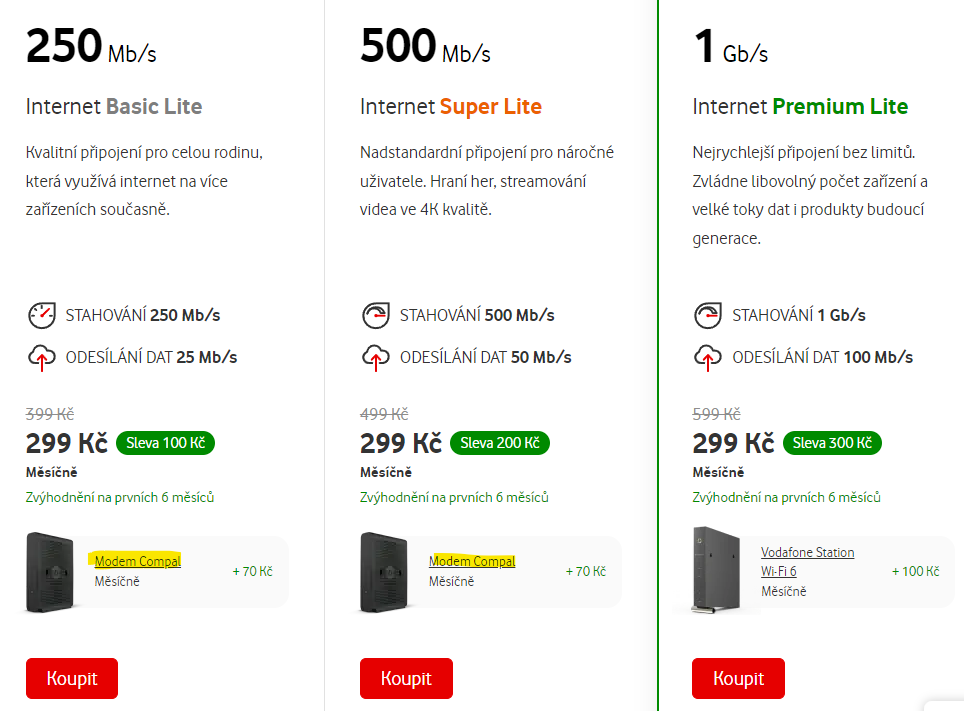Click the Sleva 100 Kč discount badge
This screenshot has height=711, width=964.
click(x=165, y=443)
